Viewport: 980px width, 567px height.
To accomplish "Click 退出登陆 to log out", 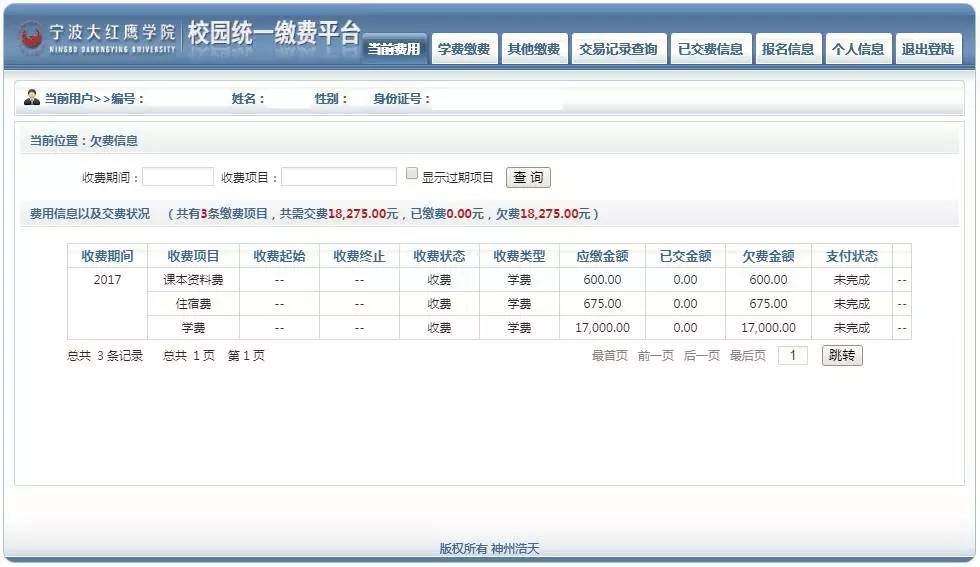I will click(x=928, y=49).
